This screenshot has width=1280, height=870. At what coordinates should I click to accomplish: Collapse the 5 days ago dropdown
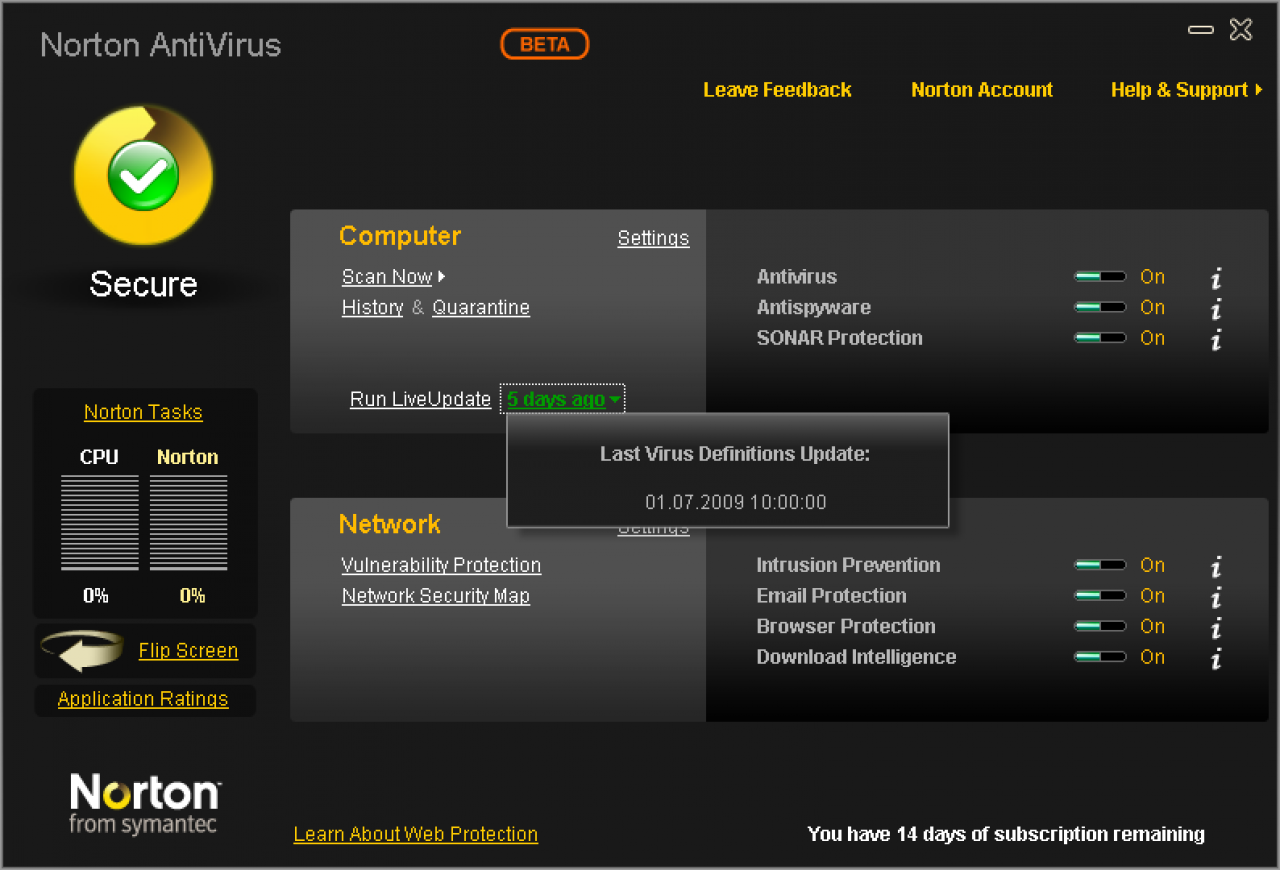(x=563, y=399)
